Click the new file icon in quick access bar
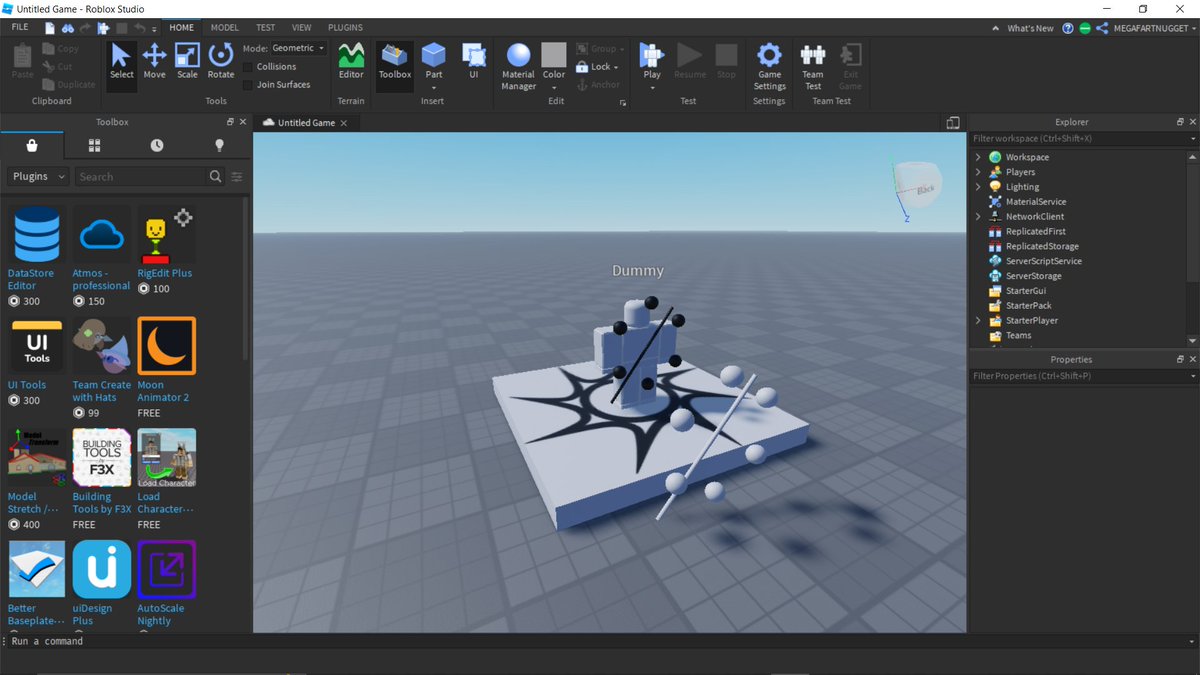 (50, 28)
